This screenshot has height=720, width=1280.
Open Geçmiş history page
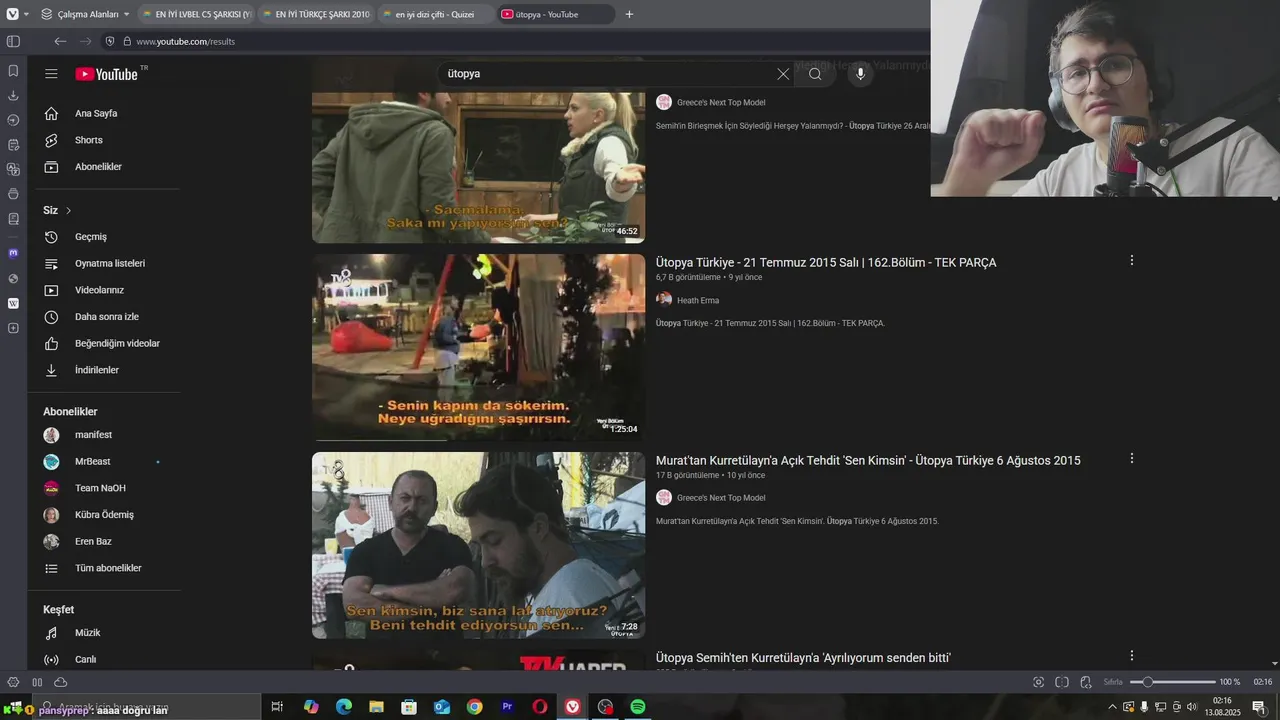(x=108, y=237)
